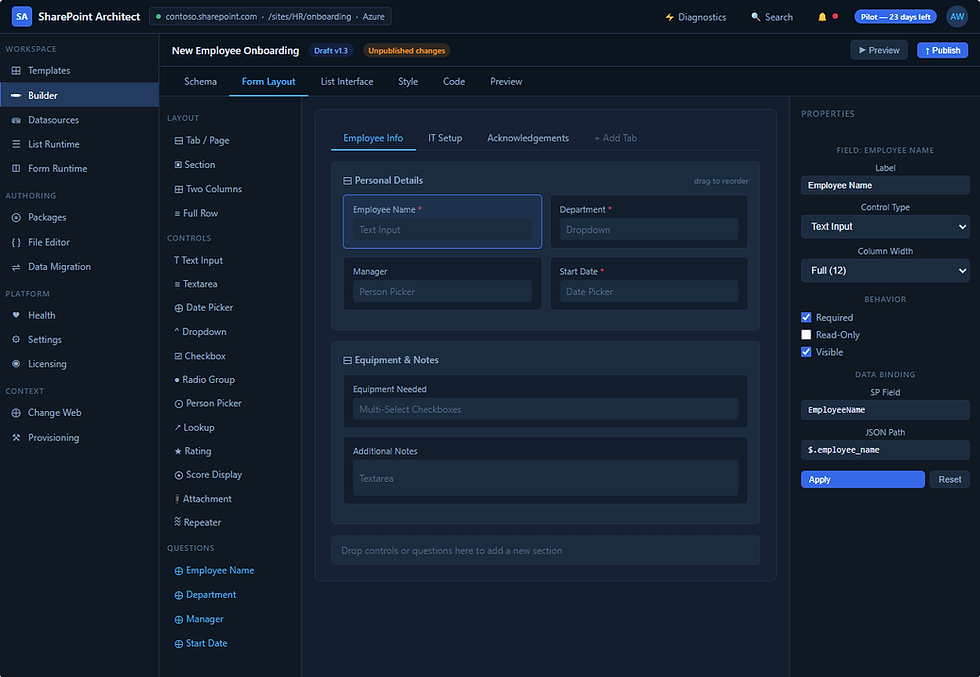
Task: Click the Rating star icon
Action: [x=178, y=451]
